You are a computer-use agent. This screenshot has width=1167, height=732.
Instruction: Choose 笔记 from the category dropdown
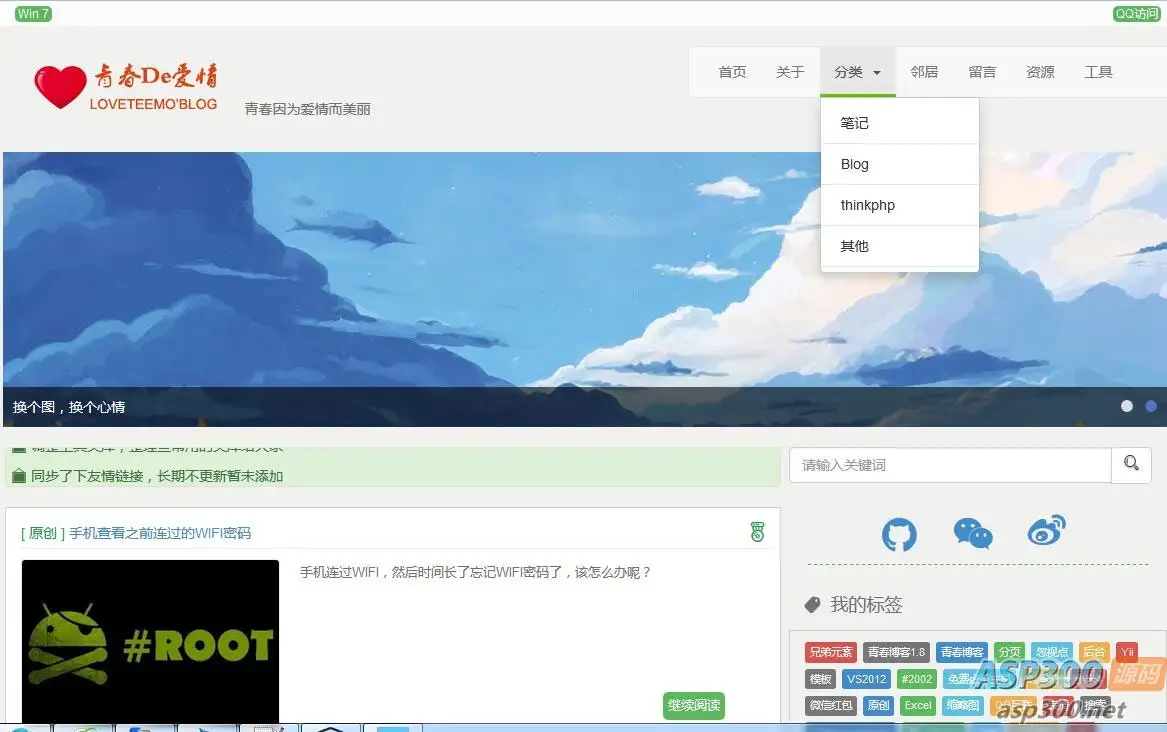coord(900,123)
